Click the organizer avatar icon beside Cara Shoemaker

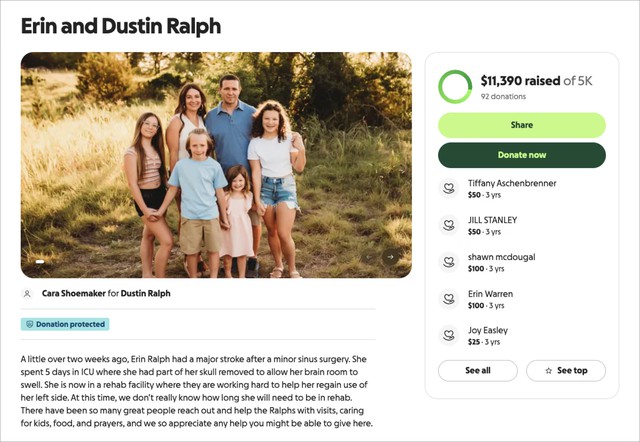pyautogui.click(x=27, y=294)
